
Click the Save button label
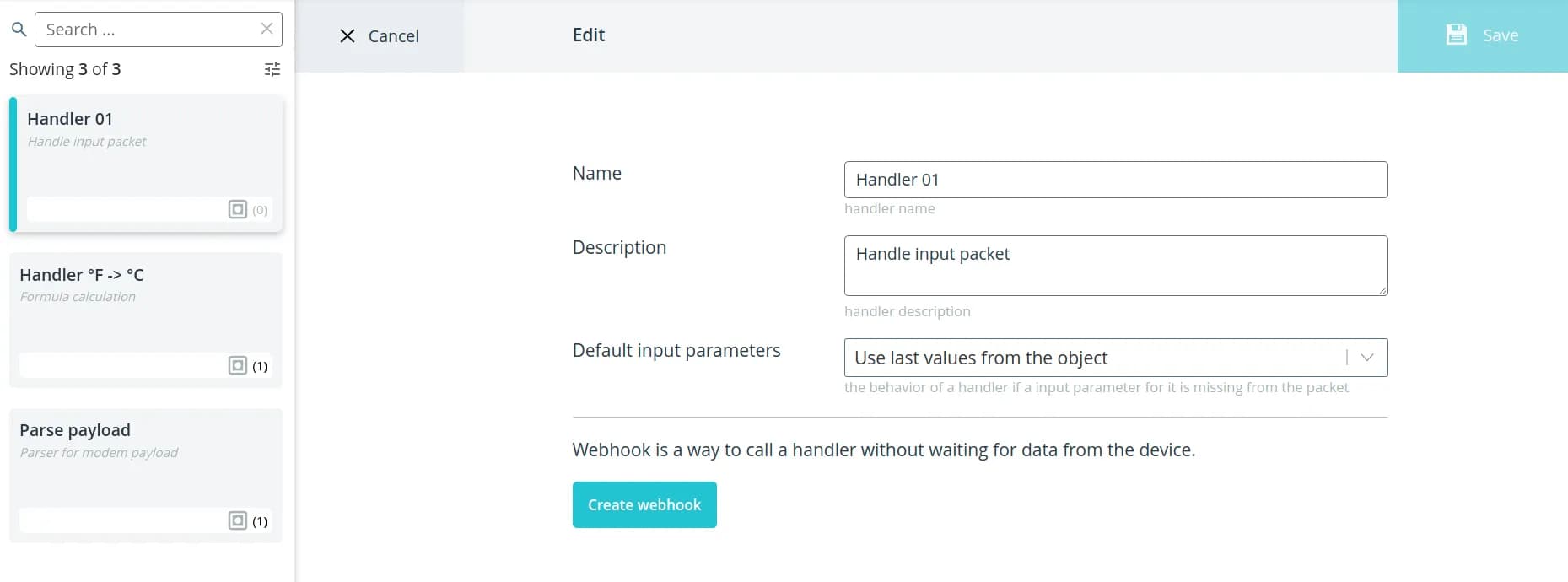click(1501, 35)
